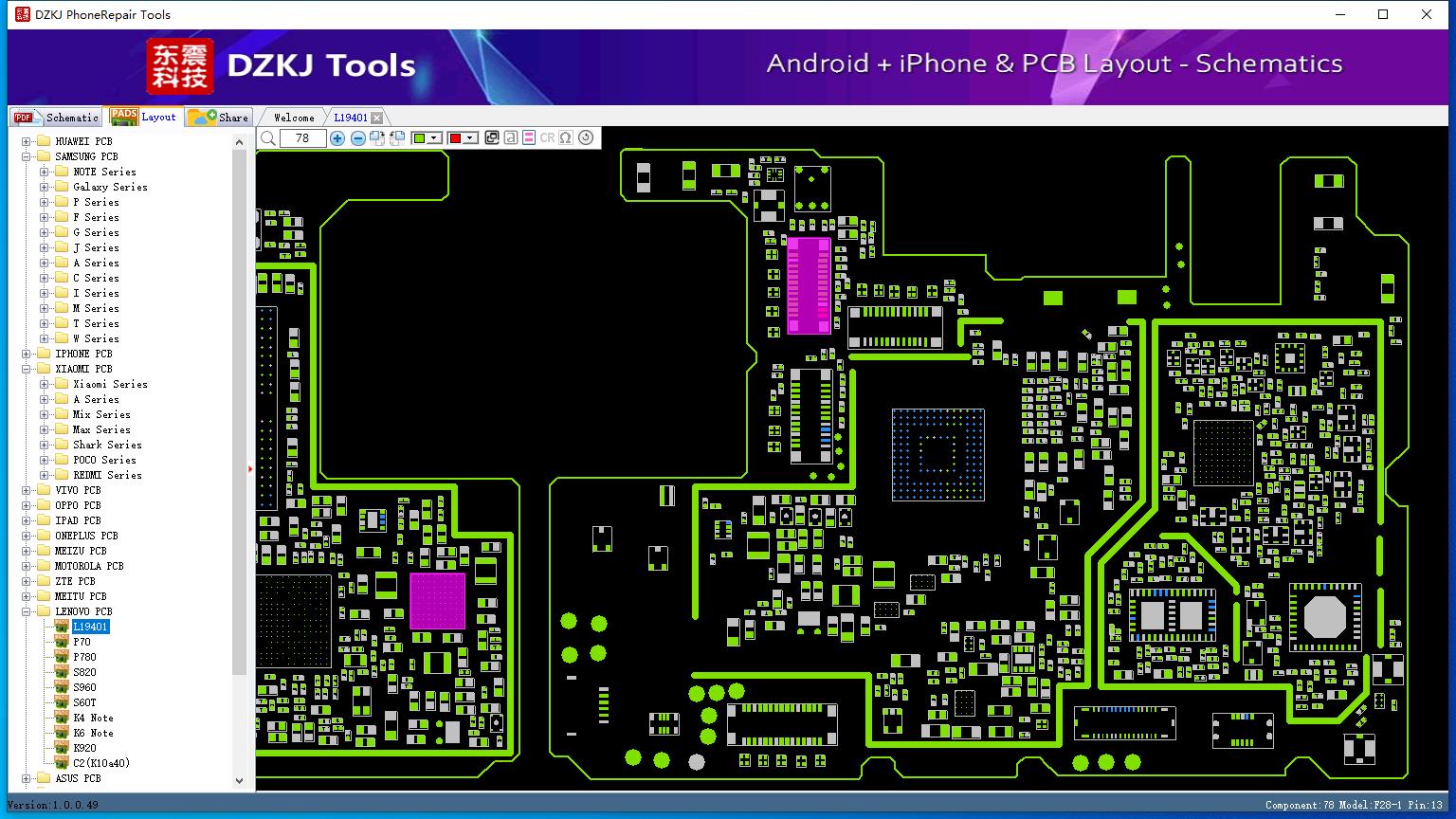The image size is (1456, 819).
Task: Click the P70 board file icon
Action: (63, 642)
